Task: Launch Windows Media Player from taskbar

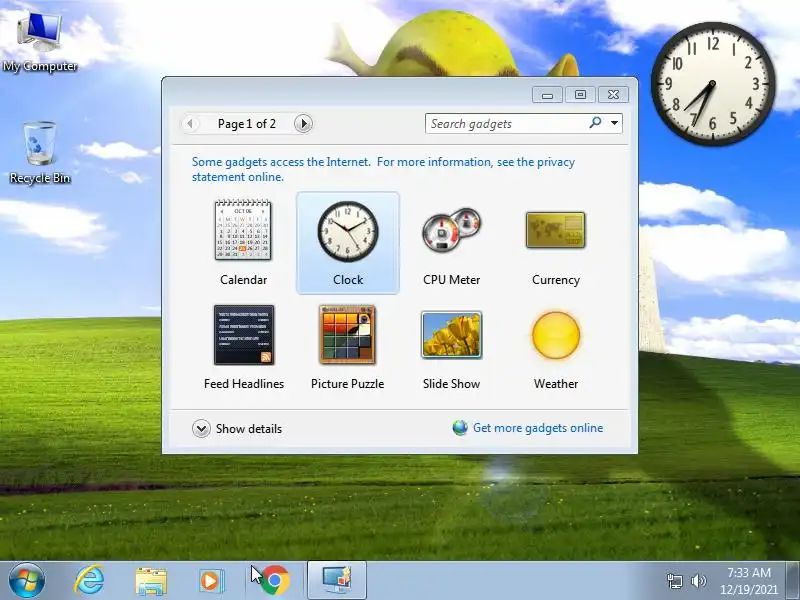Action: pyautogui.click(x=211, y=581)
